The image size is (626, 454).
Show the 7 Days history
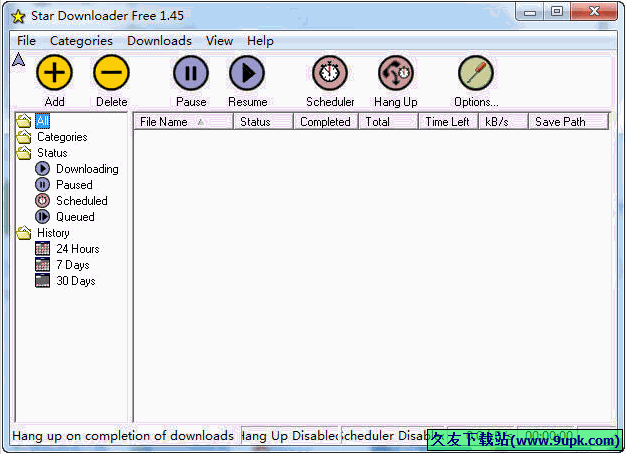coord(73,265)
